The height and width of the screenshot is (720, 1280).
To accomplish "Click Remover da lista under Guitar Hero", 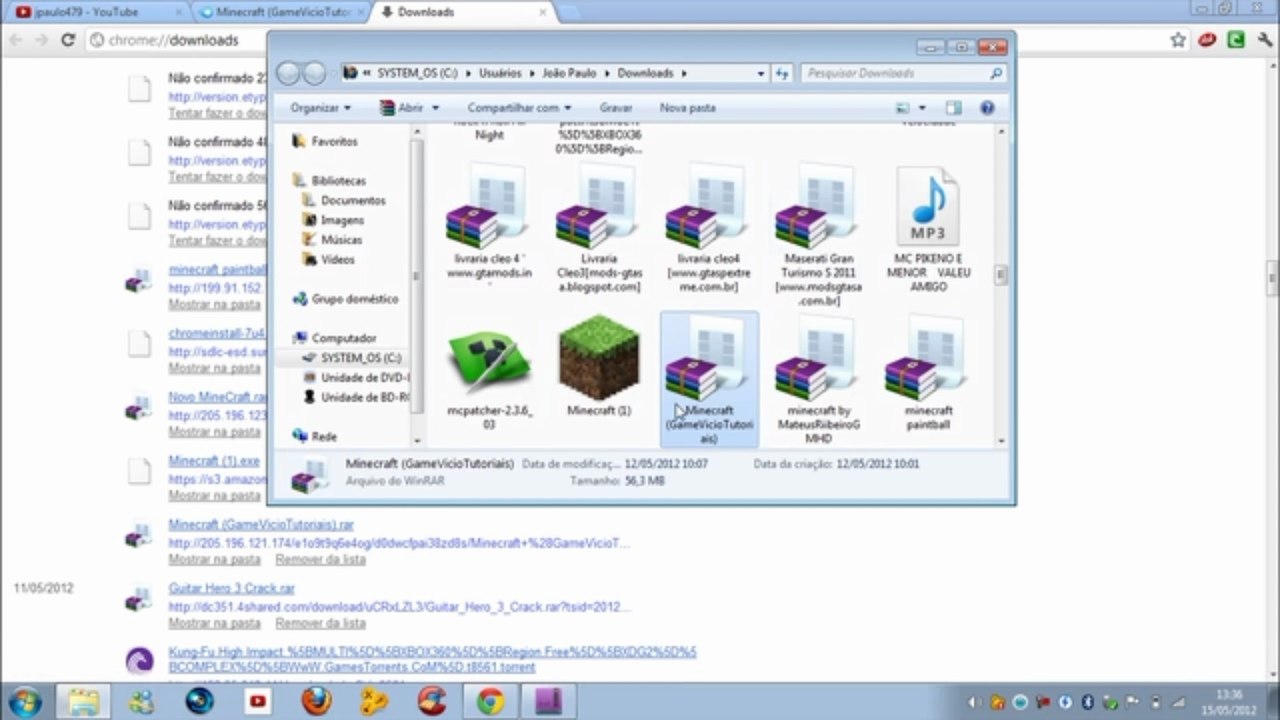I will pyautogui.click(x=320, y=623).
